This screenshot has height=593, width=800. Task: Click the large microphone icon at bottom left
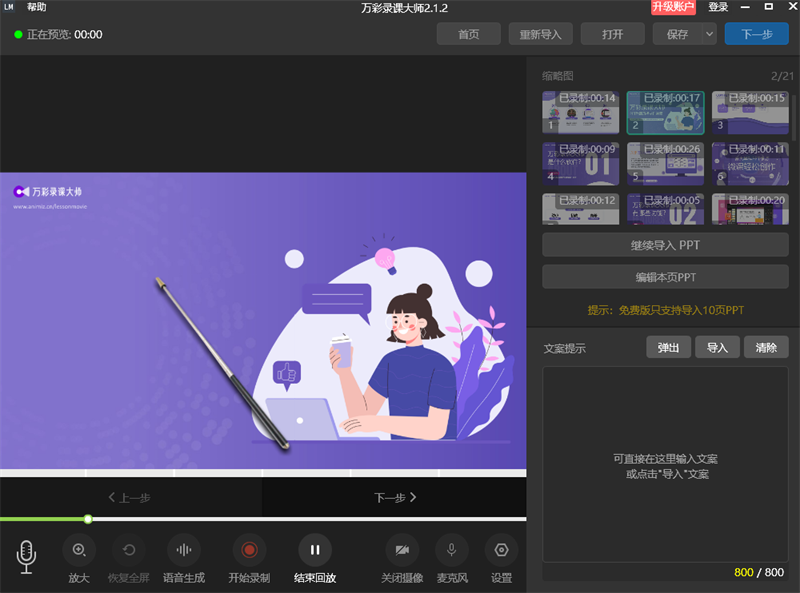click(27, 556)
